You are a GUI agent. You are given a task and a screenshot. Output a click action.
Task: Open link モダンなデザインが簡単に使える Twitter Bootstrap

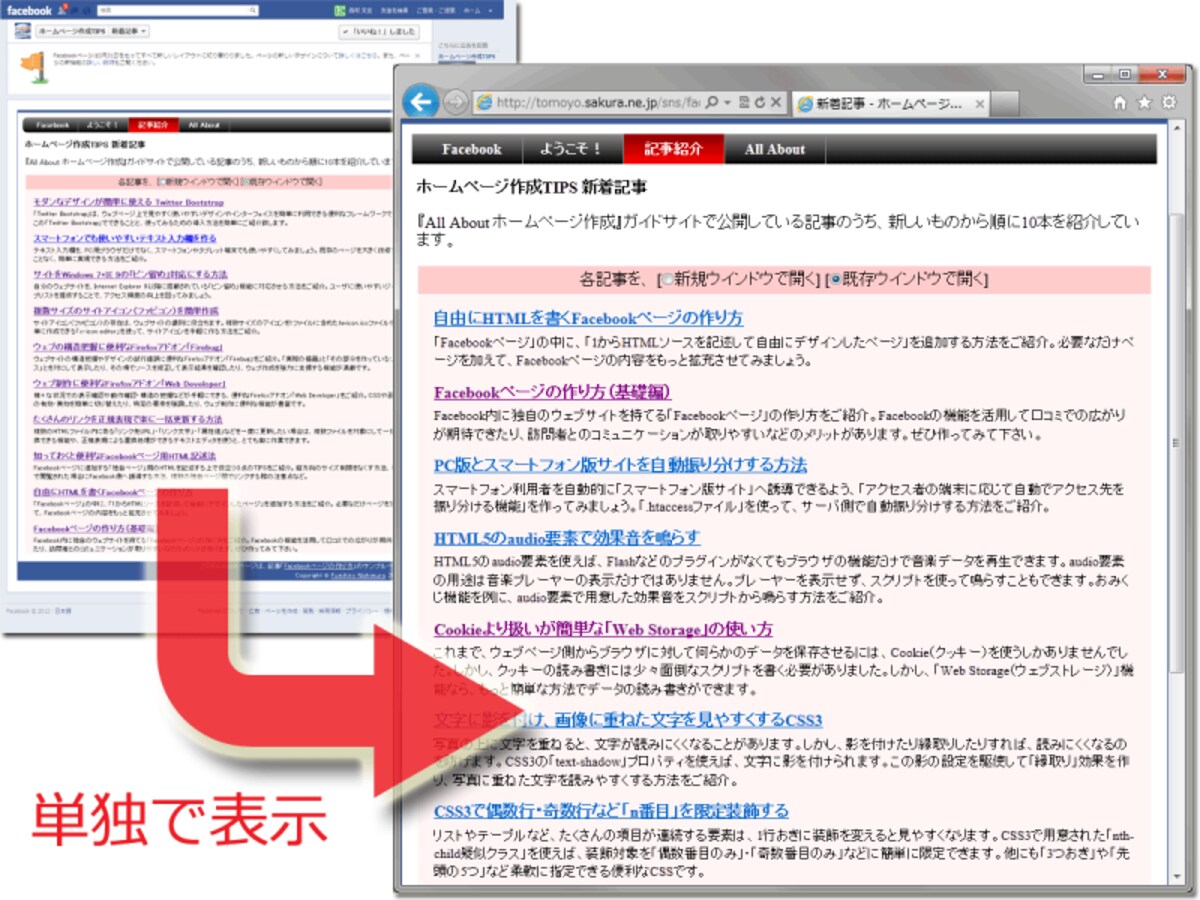click(x=128, y=202)
